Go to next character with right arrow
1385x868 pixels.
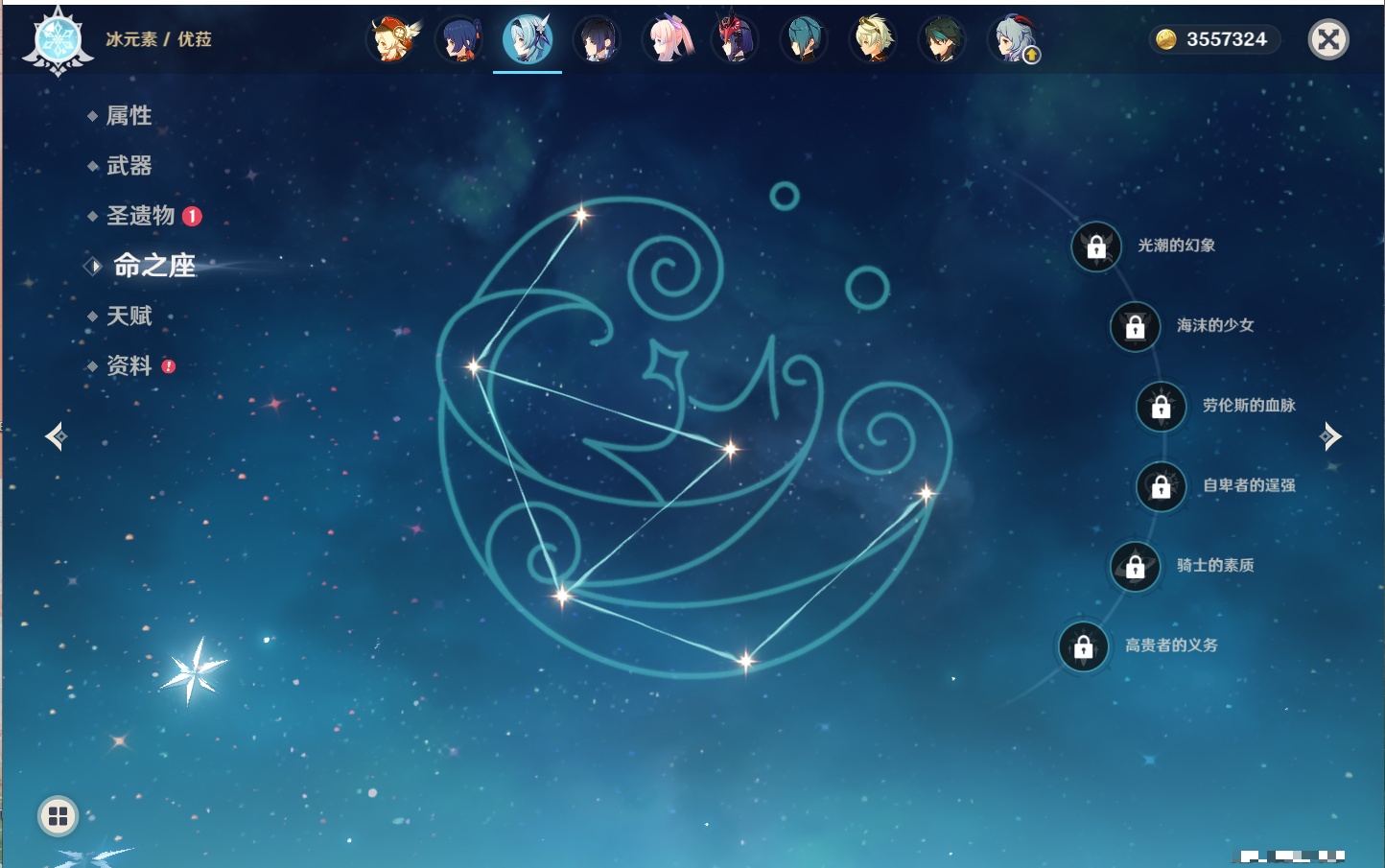pos(1330,436)
